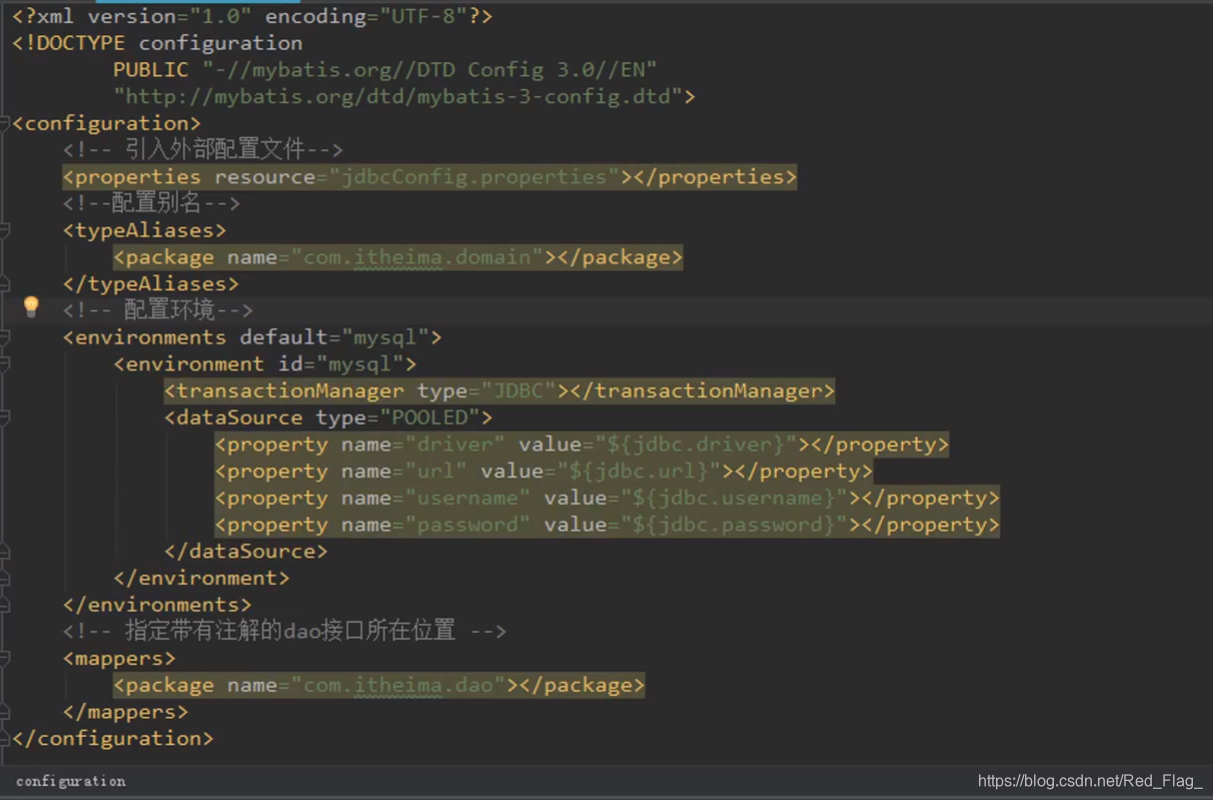Click the closing mappers tag text
Viewport: 1213px width, 800px height.
pyautogui.click(x=125, y=712)
